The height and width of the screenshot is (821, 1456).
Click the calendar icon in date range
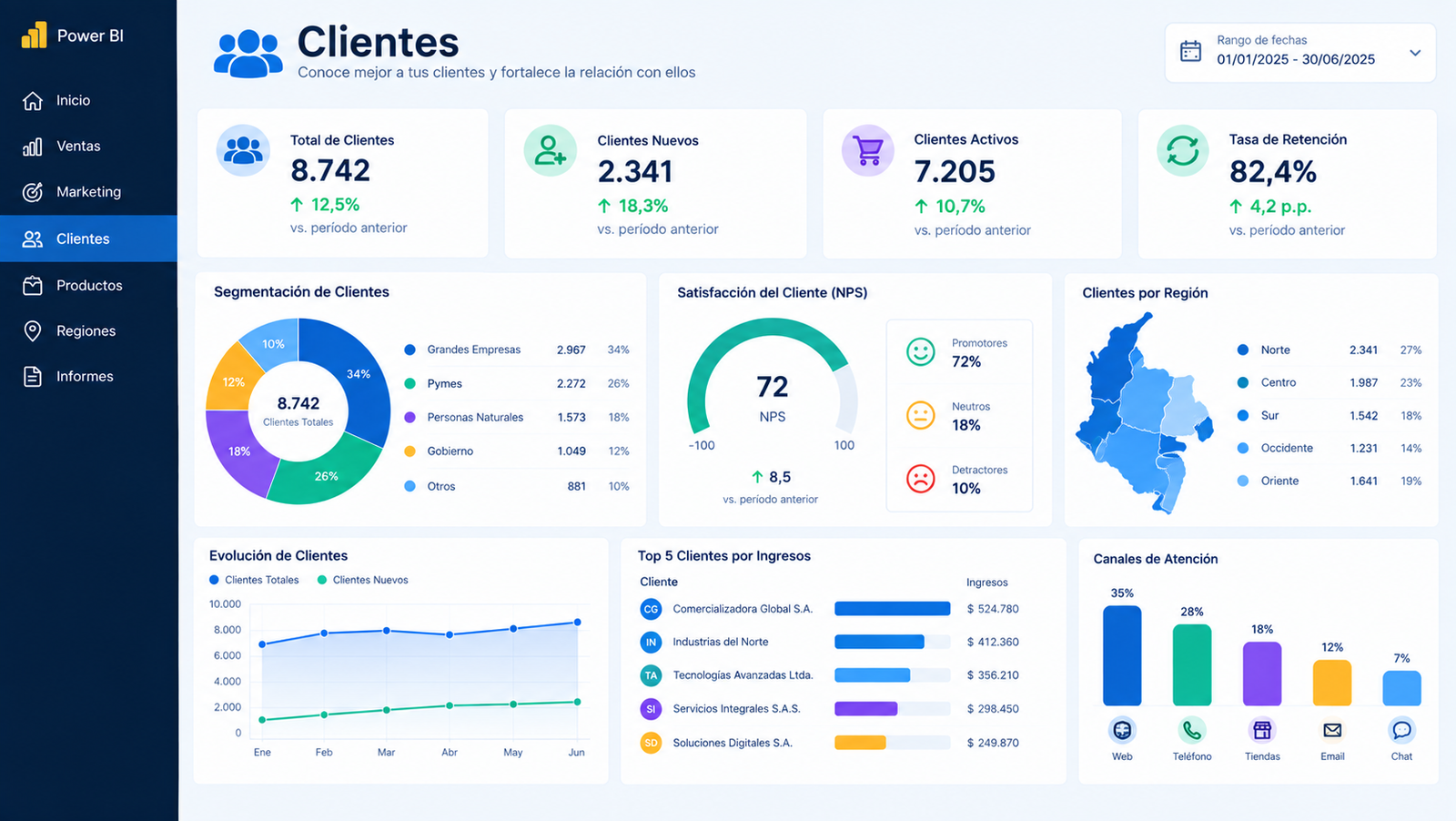click(1190, 51)
